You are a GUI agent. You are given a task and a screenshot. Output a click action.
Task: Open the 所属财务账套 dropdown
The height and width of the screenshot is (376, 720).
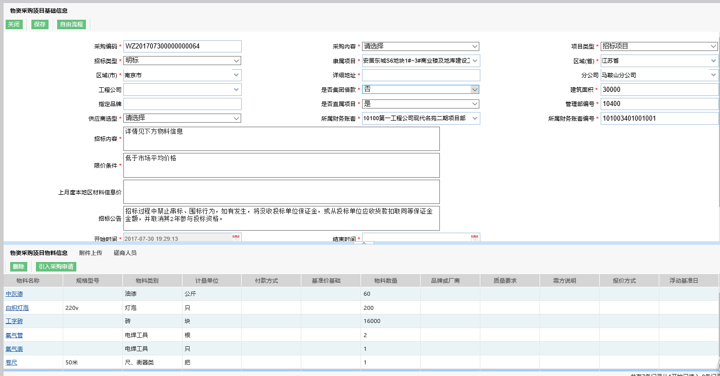point(475,118)
